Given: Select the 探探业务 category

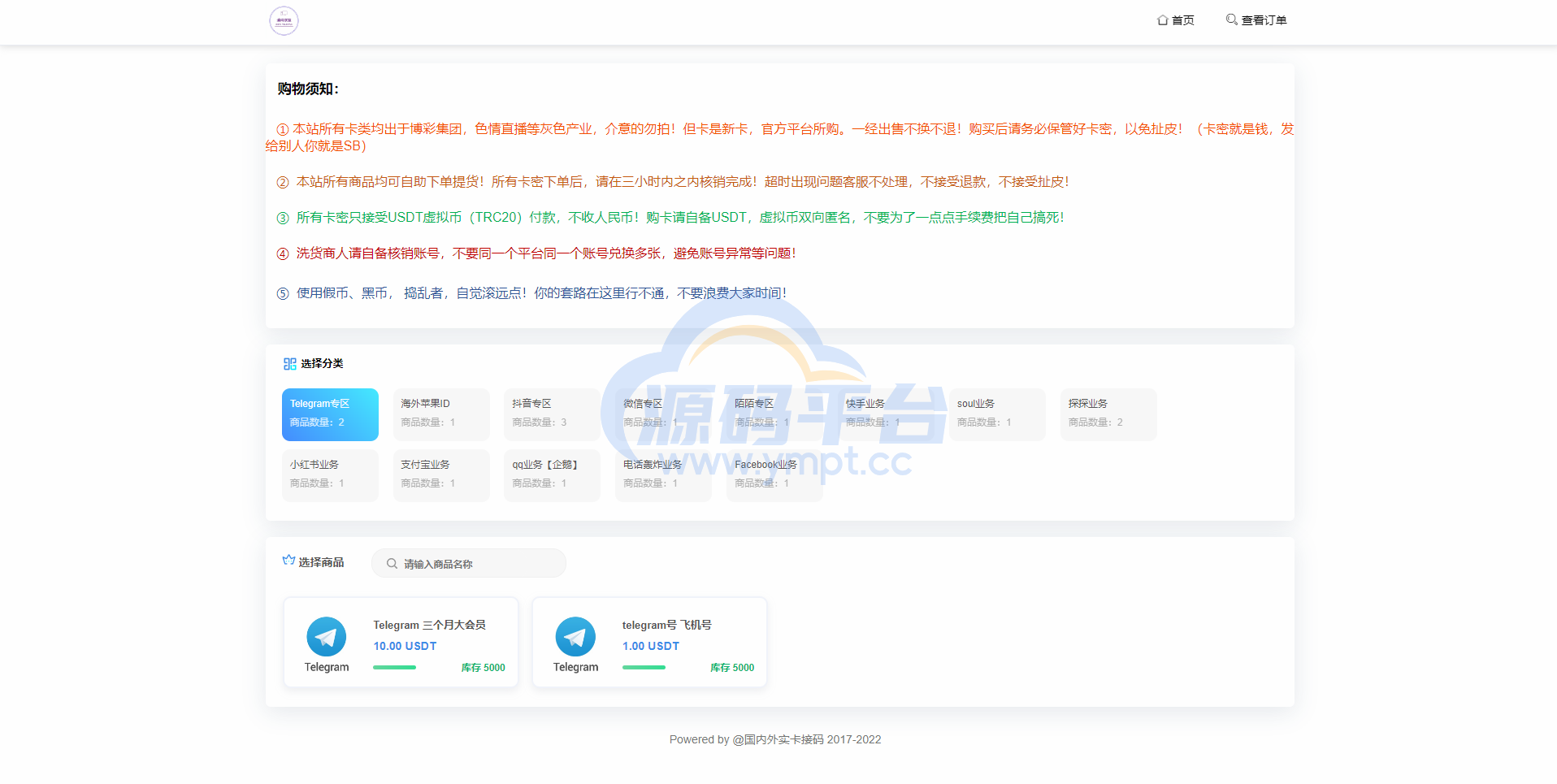Looking at the screenshot, I should (x=1108, y=414).
